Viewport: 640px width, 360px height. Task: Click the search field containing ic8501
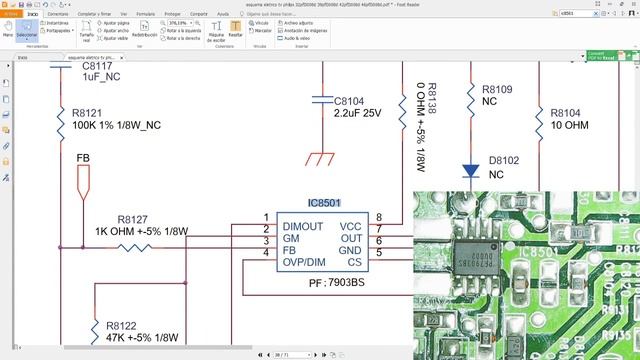(x=576, y=13)
